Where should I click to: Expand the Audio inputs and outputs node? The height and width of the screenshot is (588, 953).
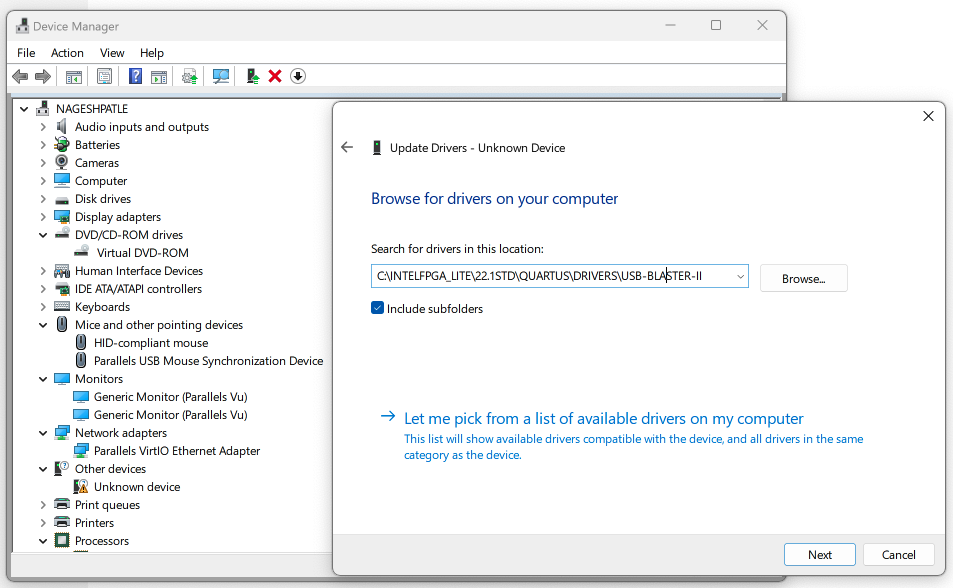coord(43,127)
